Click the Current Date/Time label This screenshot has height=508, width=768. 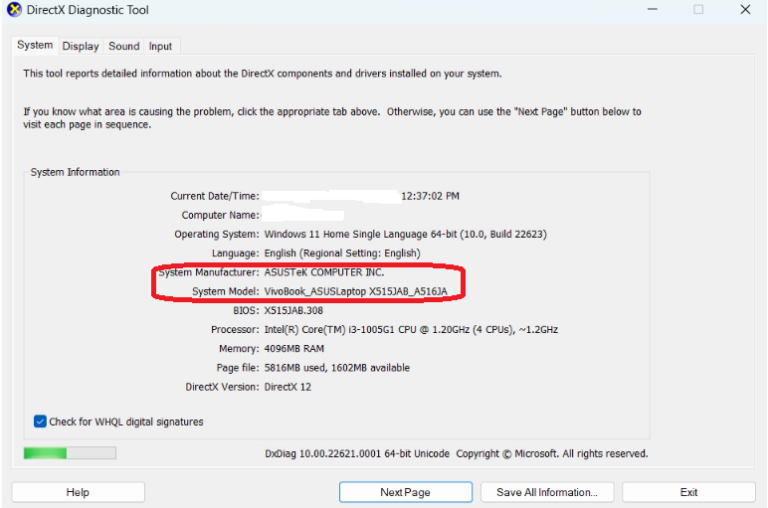pos(215,196)
